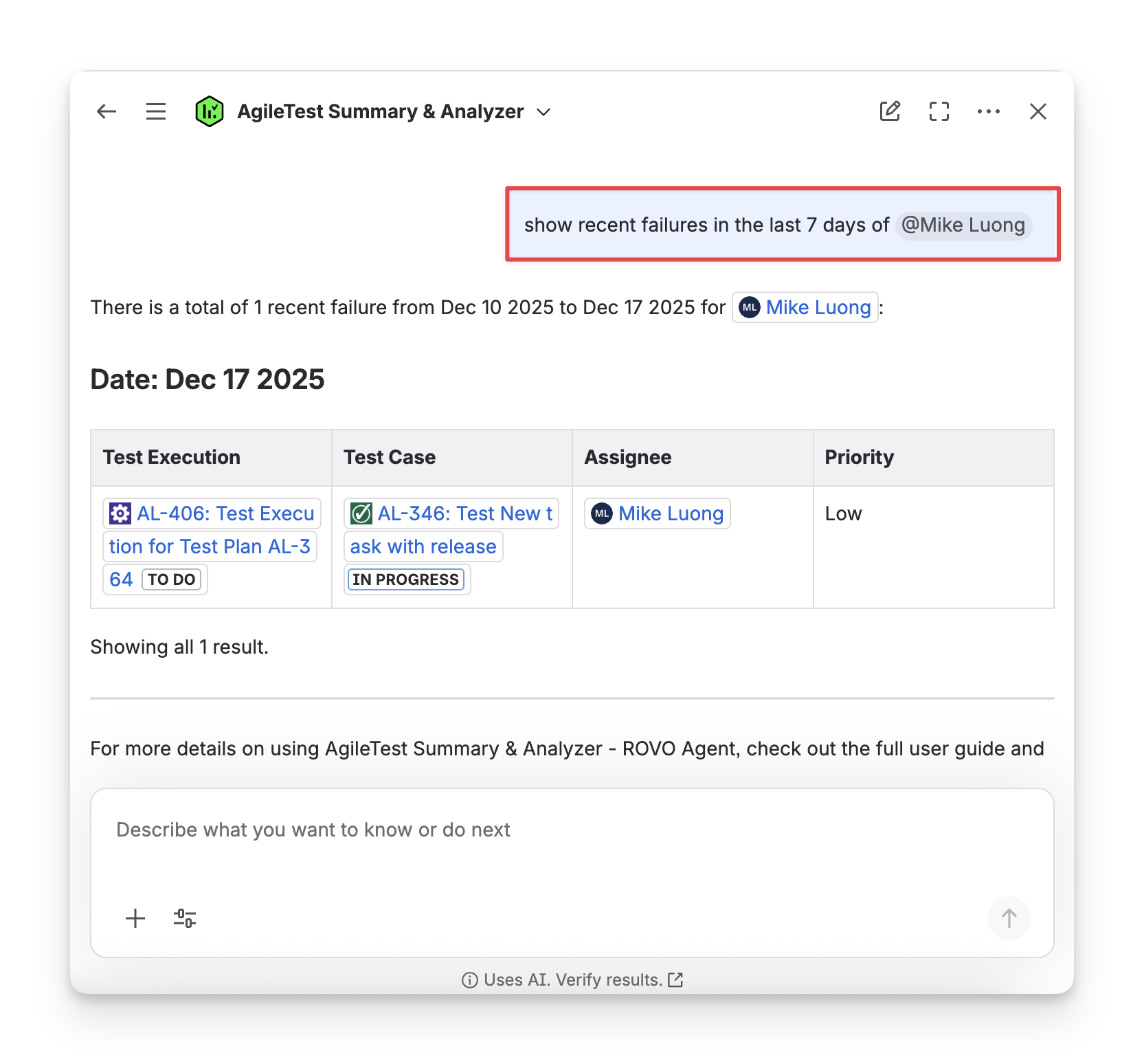Open the chat settings sliders icon
The image size is (1144, 1064).
pyautogui.click(x=185, y=918)
